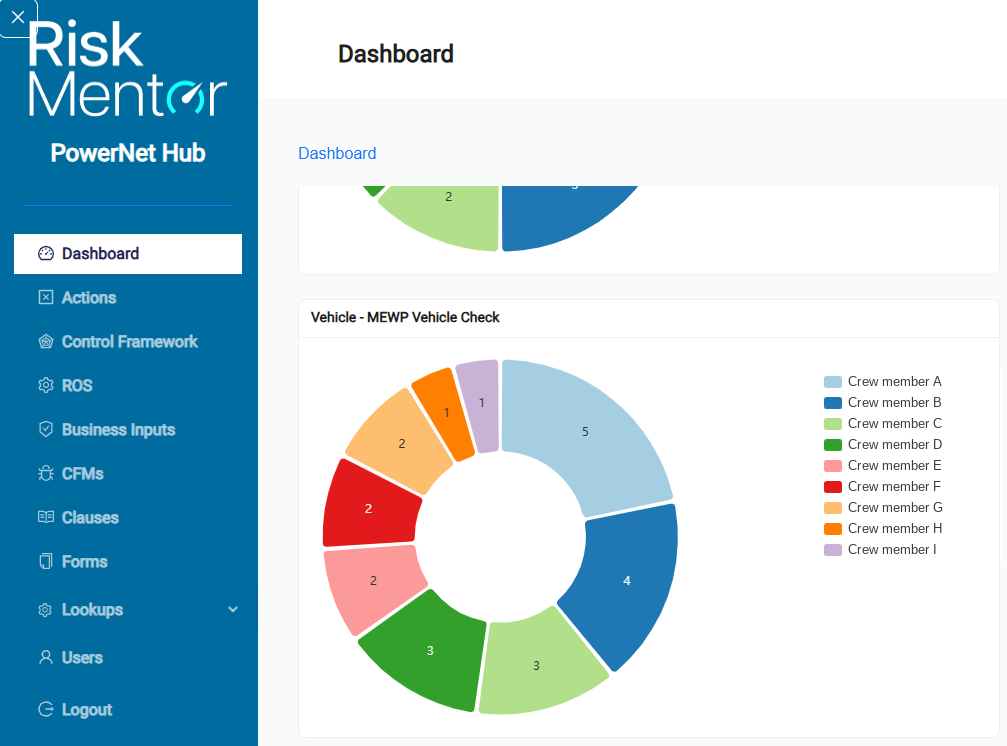1007x746 pixels.
Task: Log out via Logout item
Action: click(87, 709)
